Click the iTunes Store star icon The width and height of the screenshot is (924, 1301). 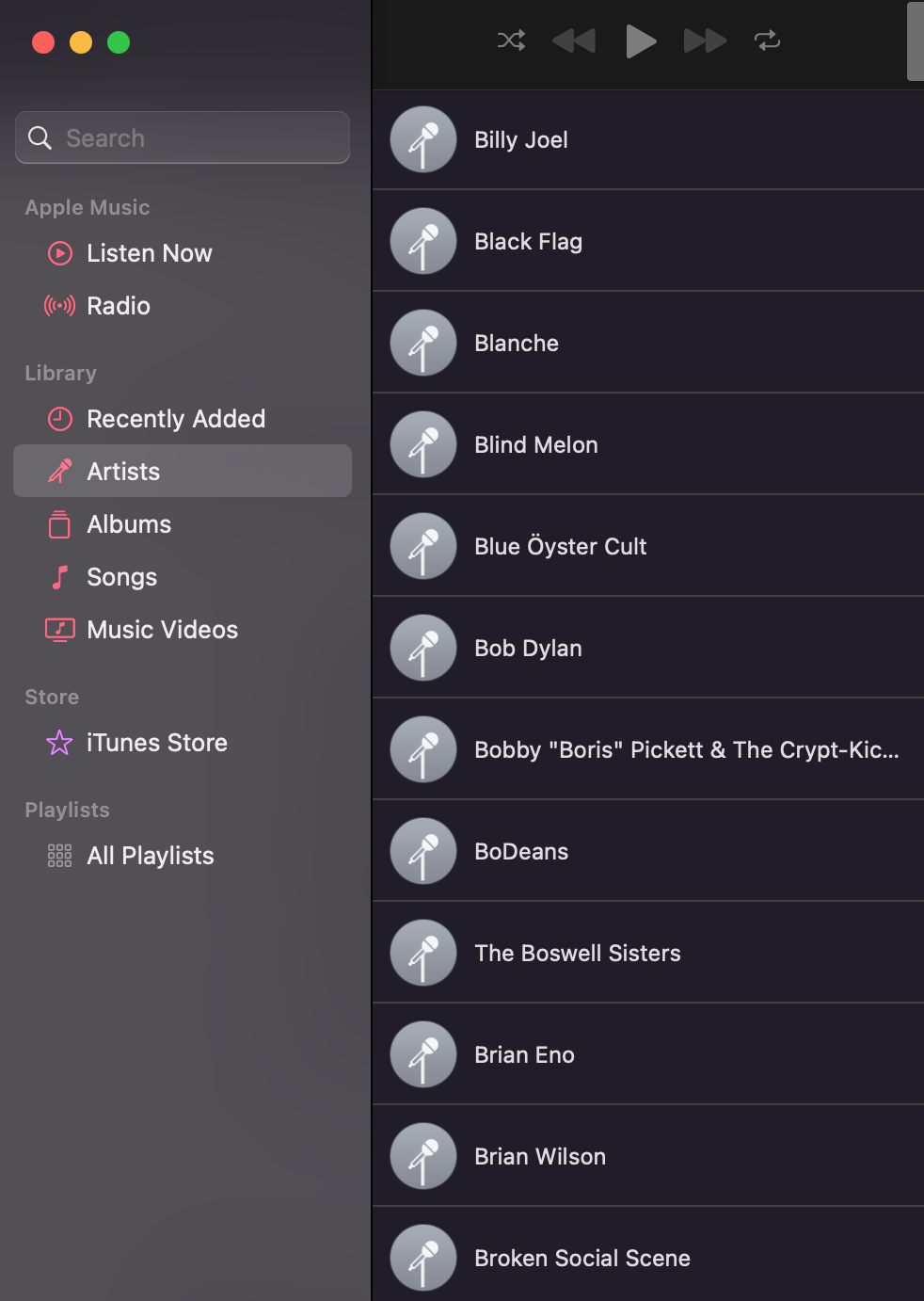click(60, 743)
